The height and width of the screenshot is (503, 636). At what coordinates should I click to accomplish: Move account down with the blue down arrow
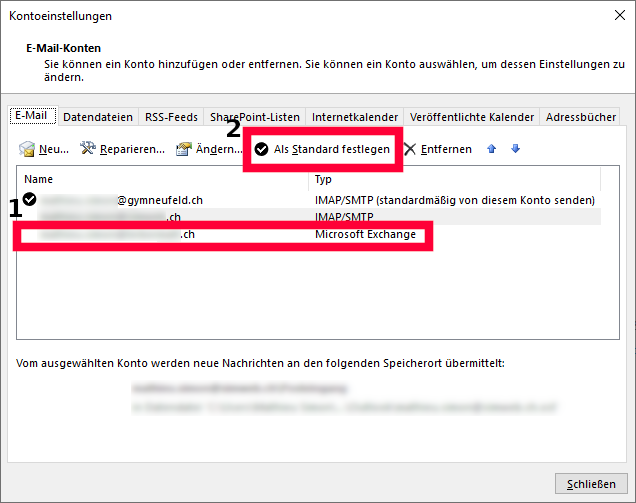point(515,149)
